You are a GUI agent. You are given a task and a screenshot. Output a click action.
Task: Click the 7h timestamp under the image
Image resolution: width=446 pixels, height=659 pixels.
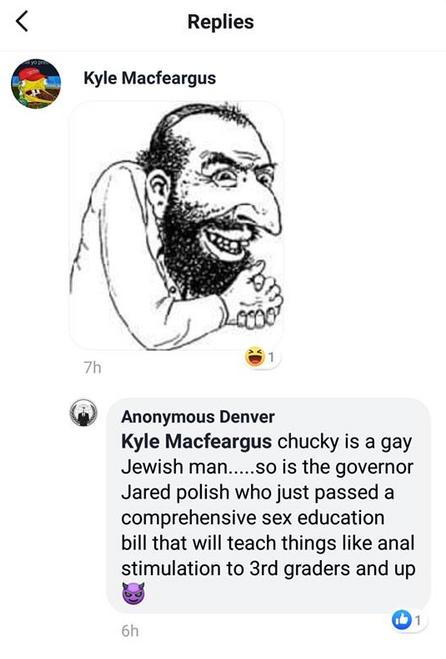[92, 368]
